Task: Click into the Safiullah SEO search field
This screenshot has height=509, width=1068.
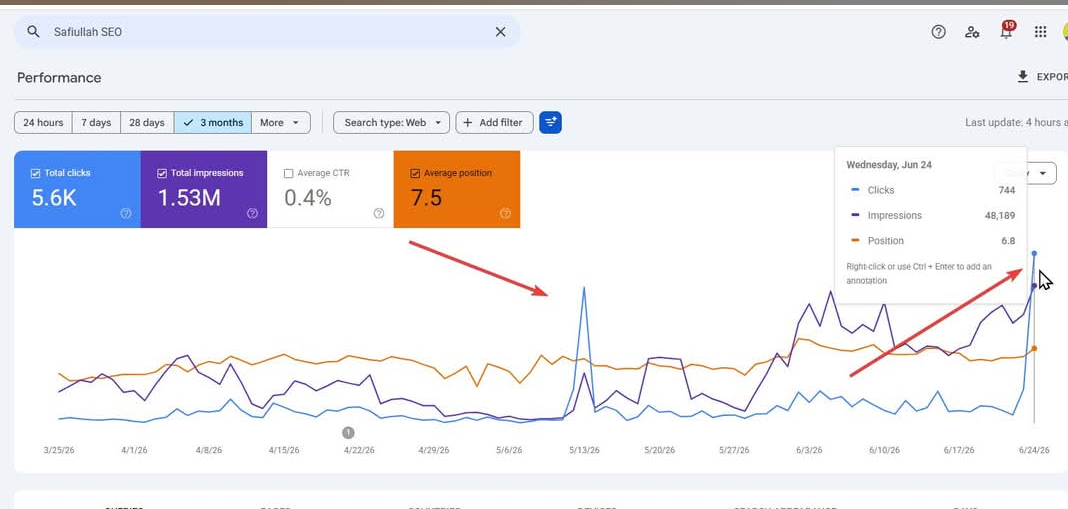Action: pyautogui.click(x=267, y=31)
